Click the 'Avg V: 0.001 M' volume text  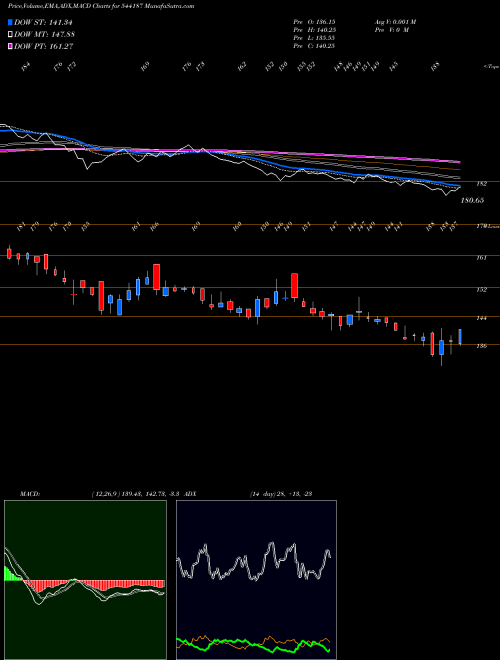coord(395,21)
